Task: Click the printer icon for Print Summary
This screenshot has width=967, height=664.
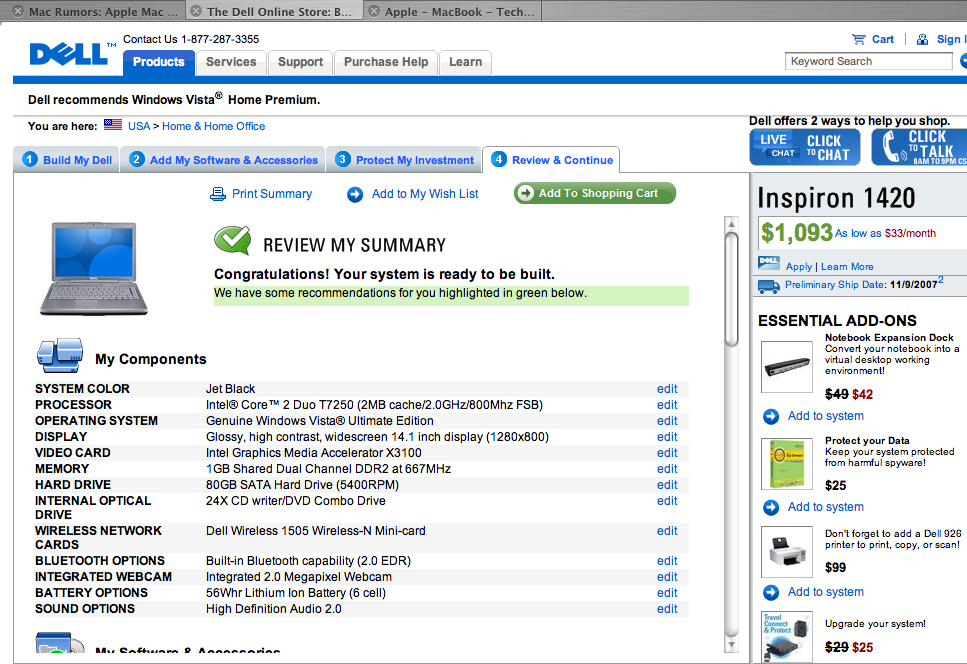Action: (218, 194)
